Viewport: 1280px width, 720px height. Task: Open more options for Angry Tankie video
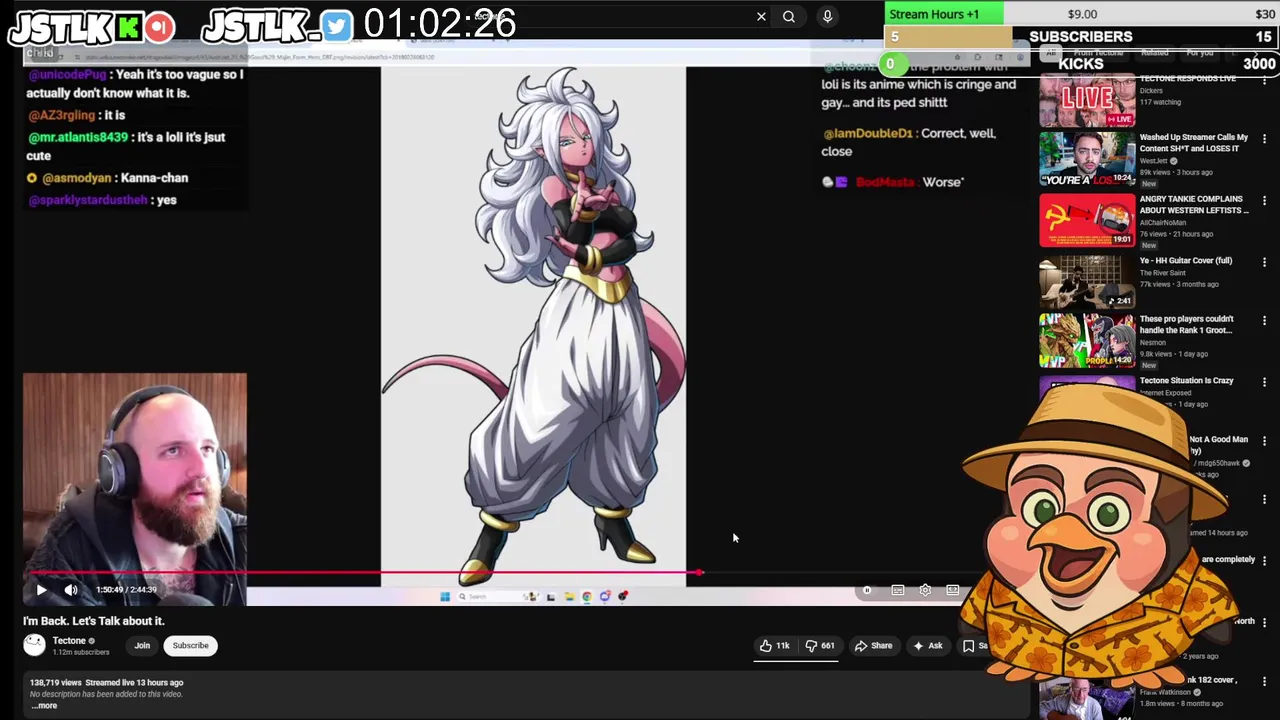[1264, 200]
